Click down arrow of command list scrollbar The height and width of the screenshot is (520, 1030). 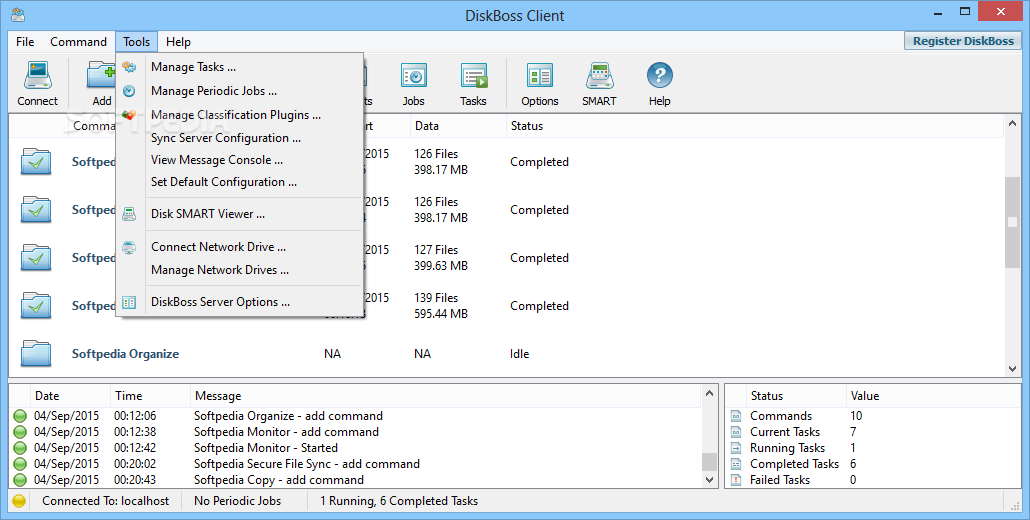coord(1012,369)
